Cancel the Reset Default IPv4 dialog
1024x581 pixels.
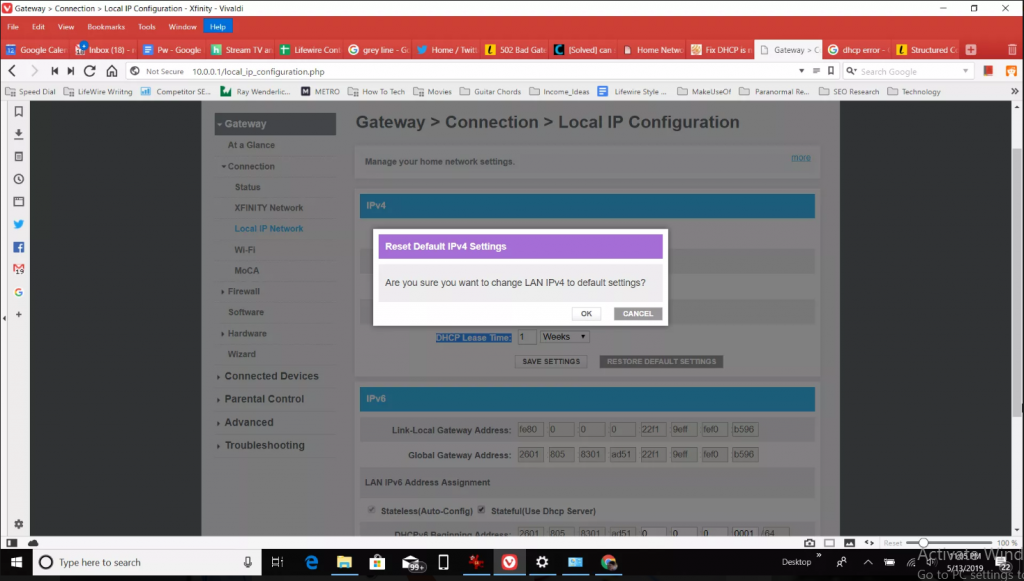[638, 314]
